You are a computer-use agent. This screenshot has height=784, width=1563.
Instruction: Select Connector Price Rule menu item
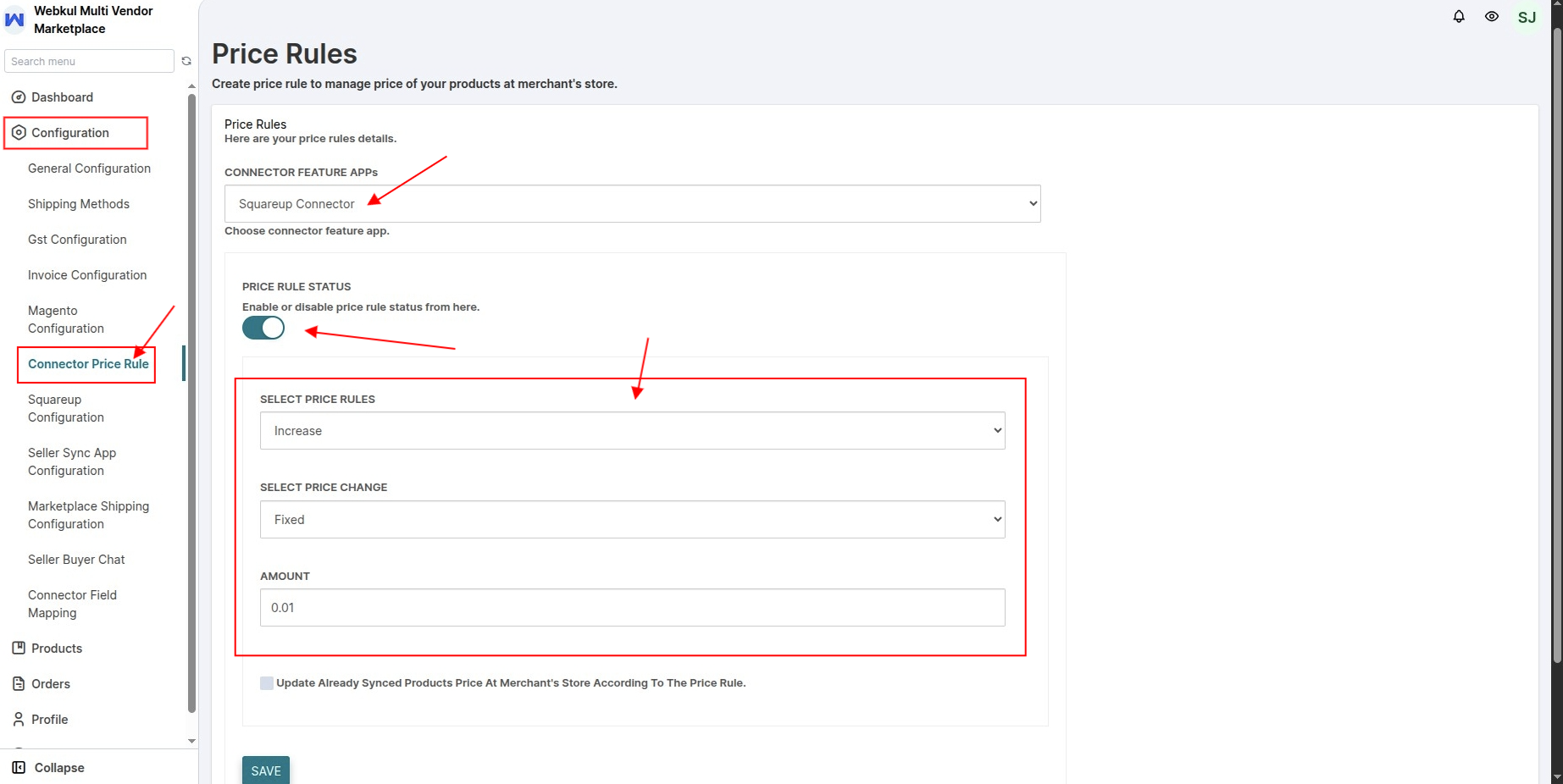(x=88, y=364)
